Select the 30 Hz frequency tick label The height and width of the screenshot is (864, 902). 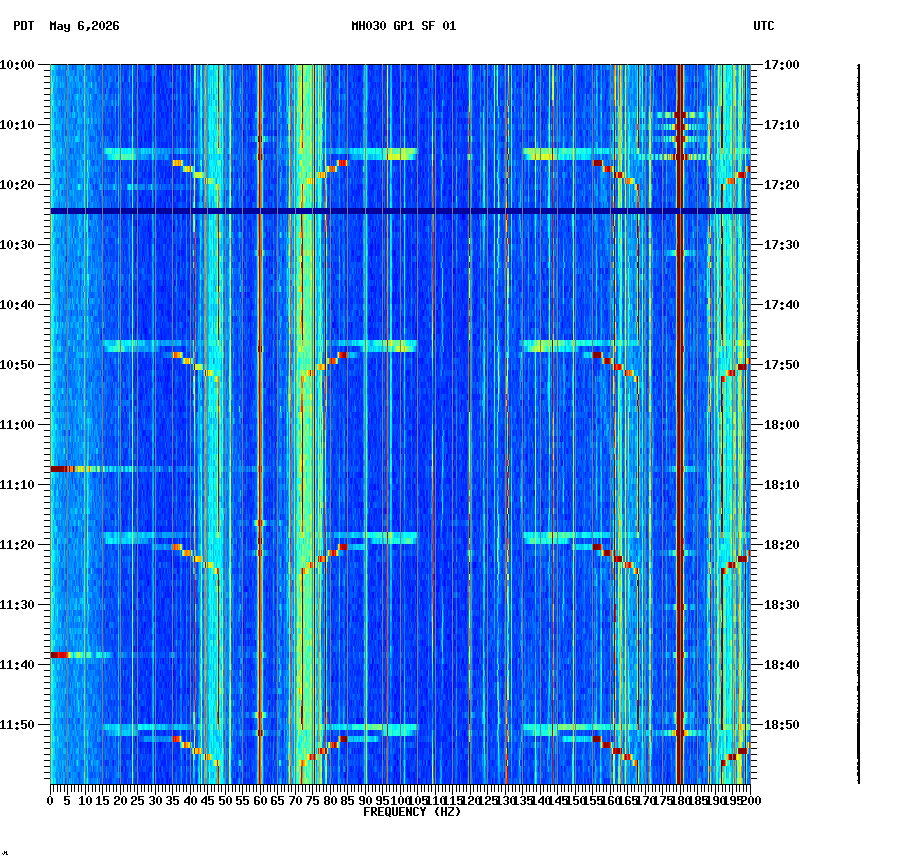(x=155, y=801)
